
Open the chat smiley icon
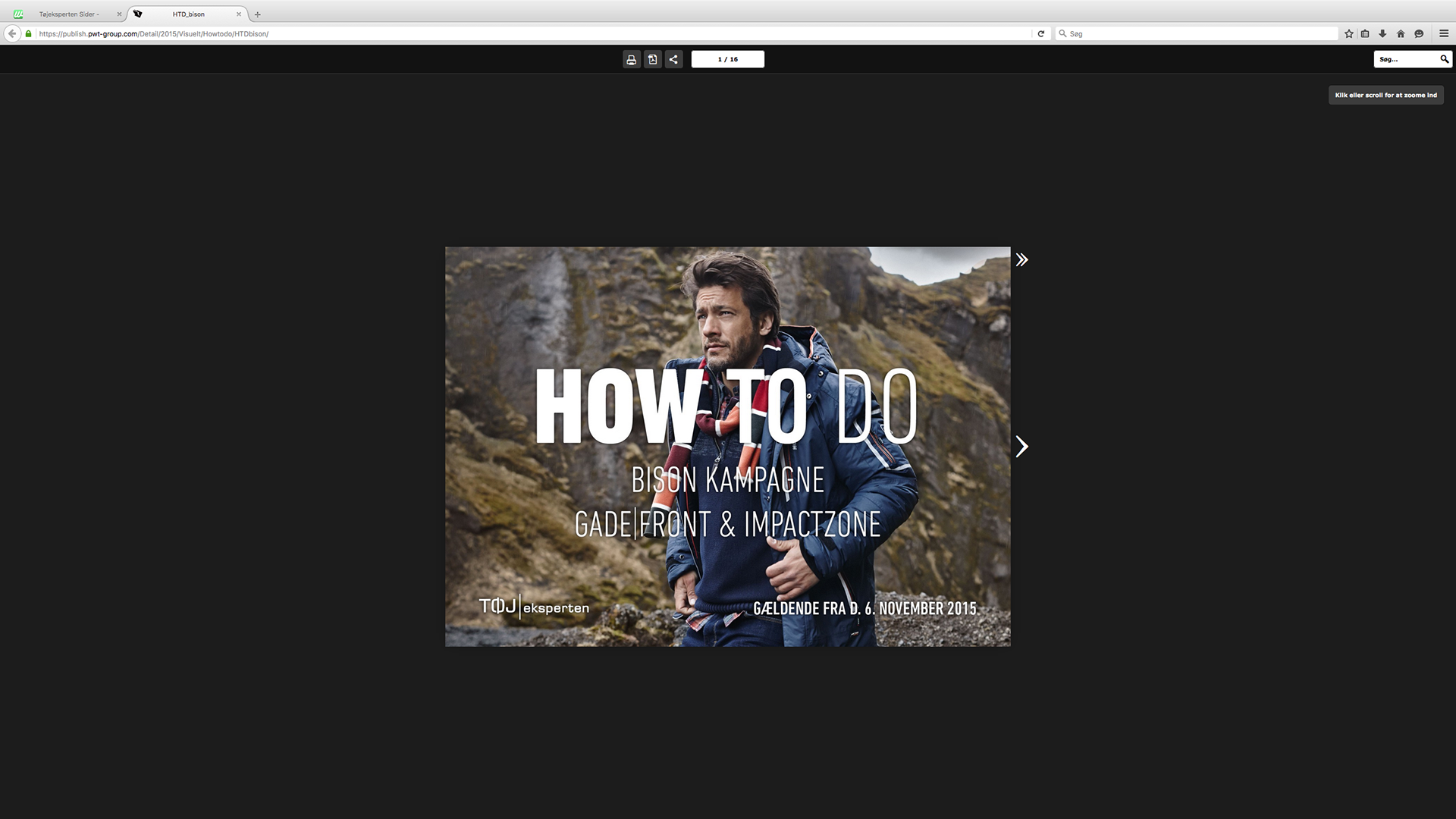tap(1419, 33)
